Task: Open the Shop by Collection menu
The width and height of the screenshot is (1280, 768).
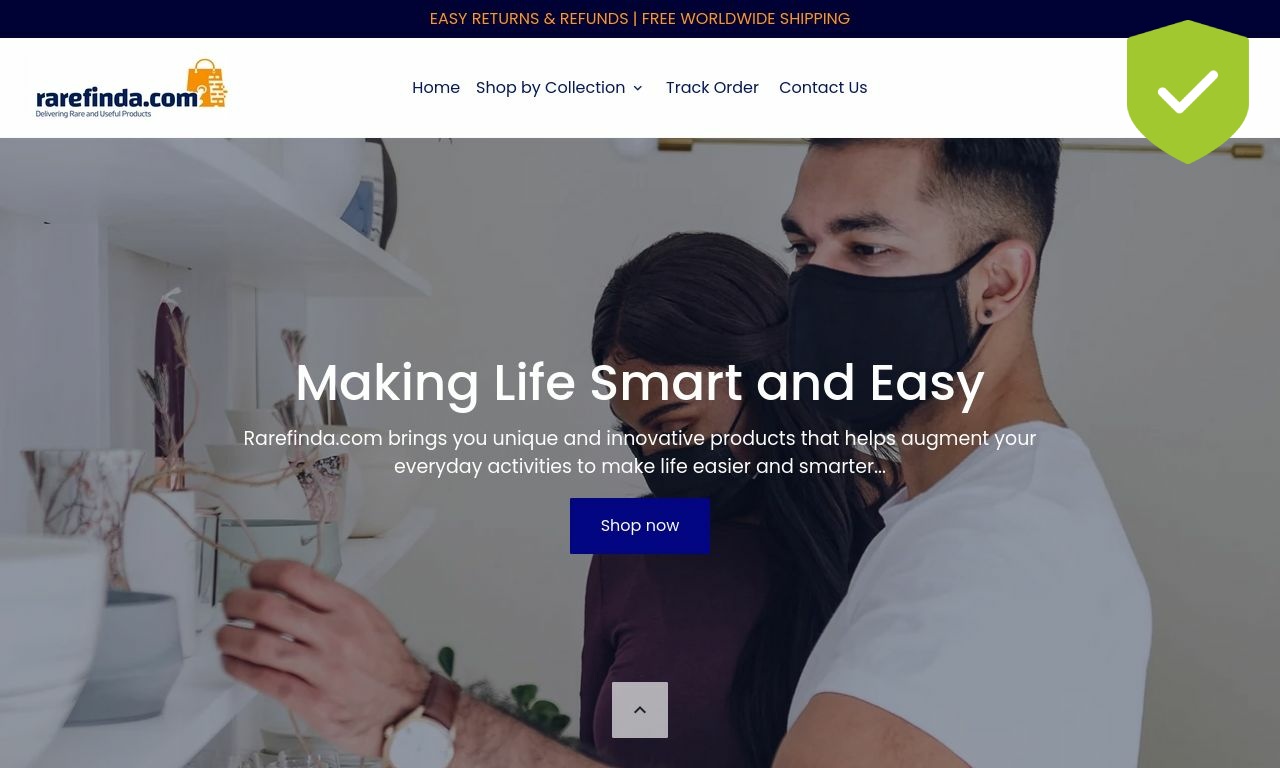Action: [550, 88]
